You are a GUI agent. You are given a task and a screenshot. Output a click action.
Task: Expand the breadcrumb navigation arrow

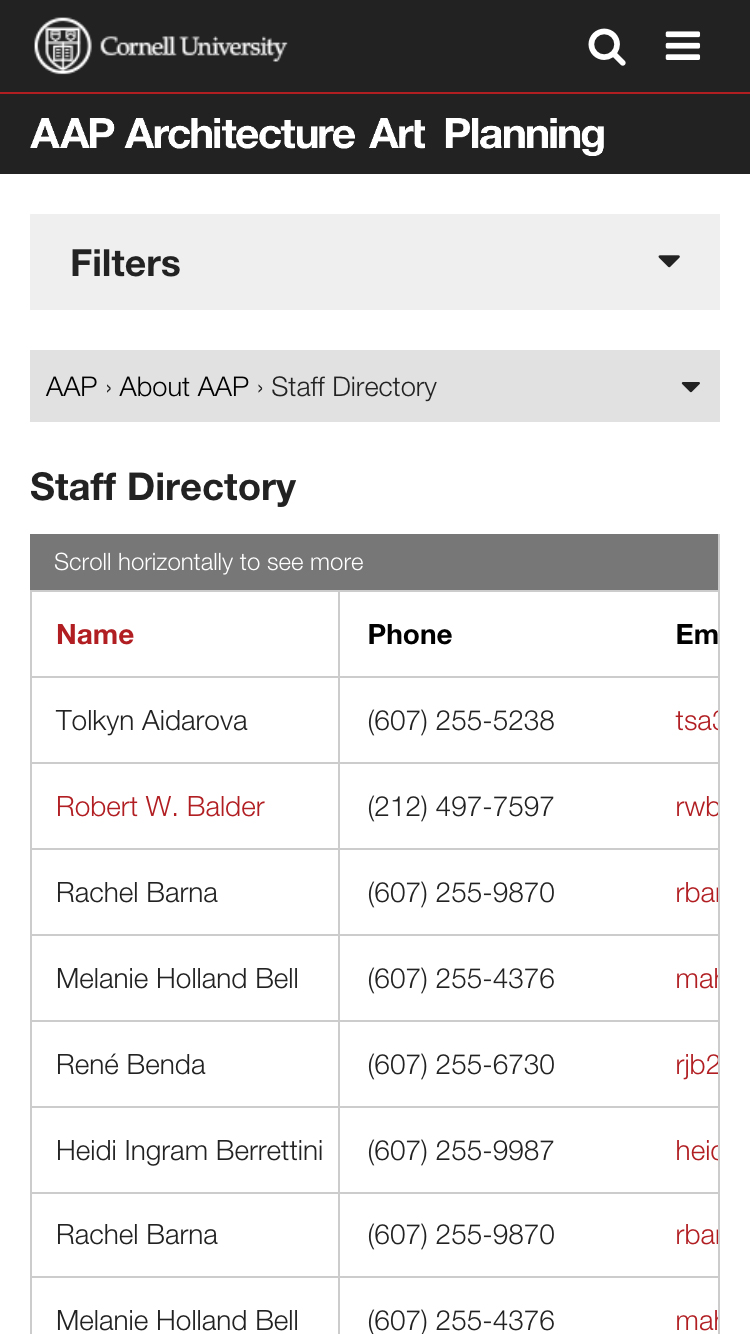pyautogui.click(x=690, y=387)
